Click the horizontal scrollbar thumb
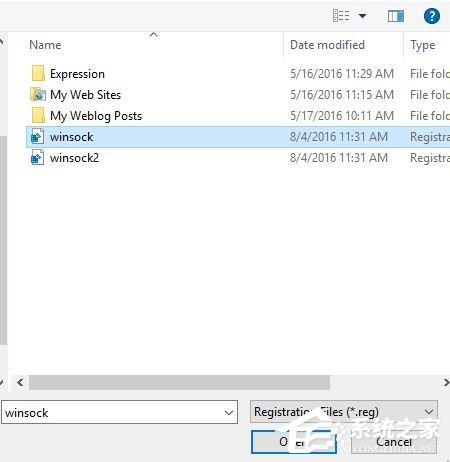Screen dimensions: 450x462 [179, 382]
